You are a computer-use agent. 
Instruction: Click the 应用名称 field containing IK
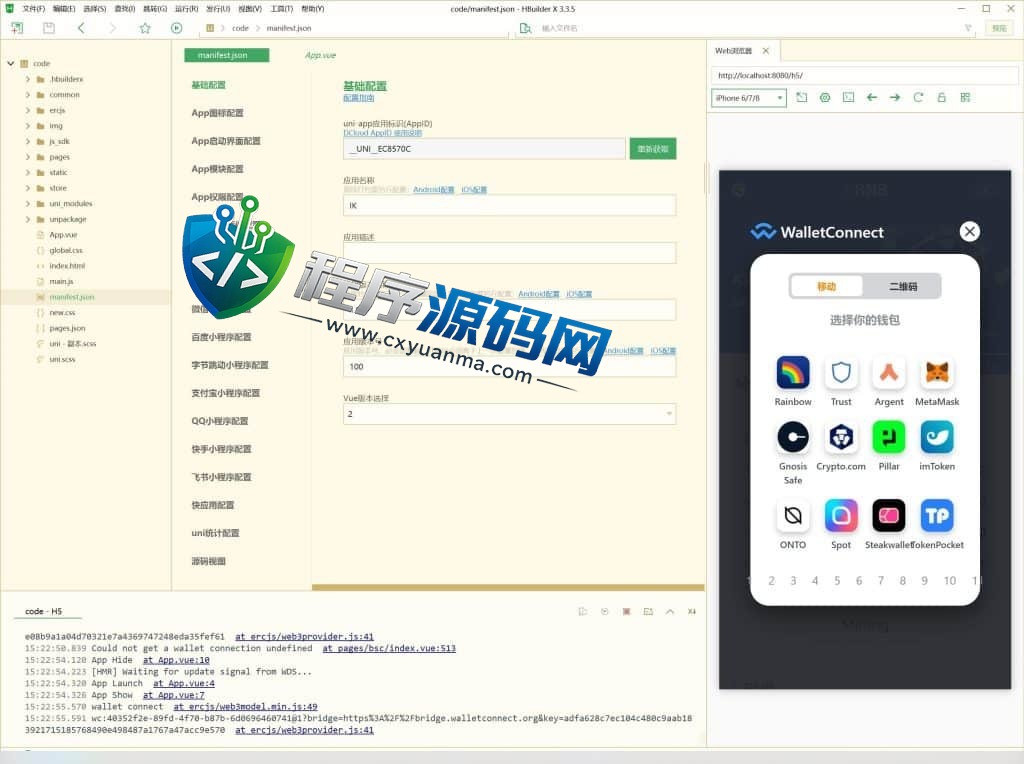[509, 205]
